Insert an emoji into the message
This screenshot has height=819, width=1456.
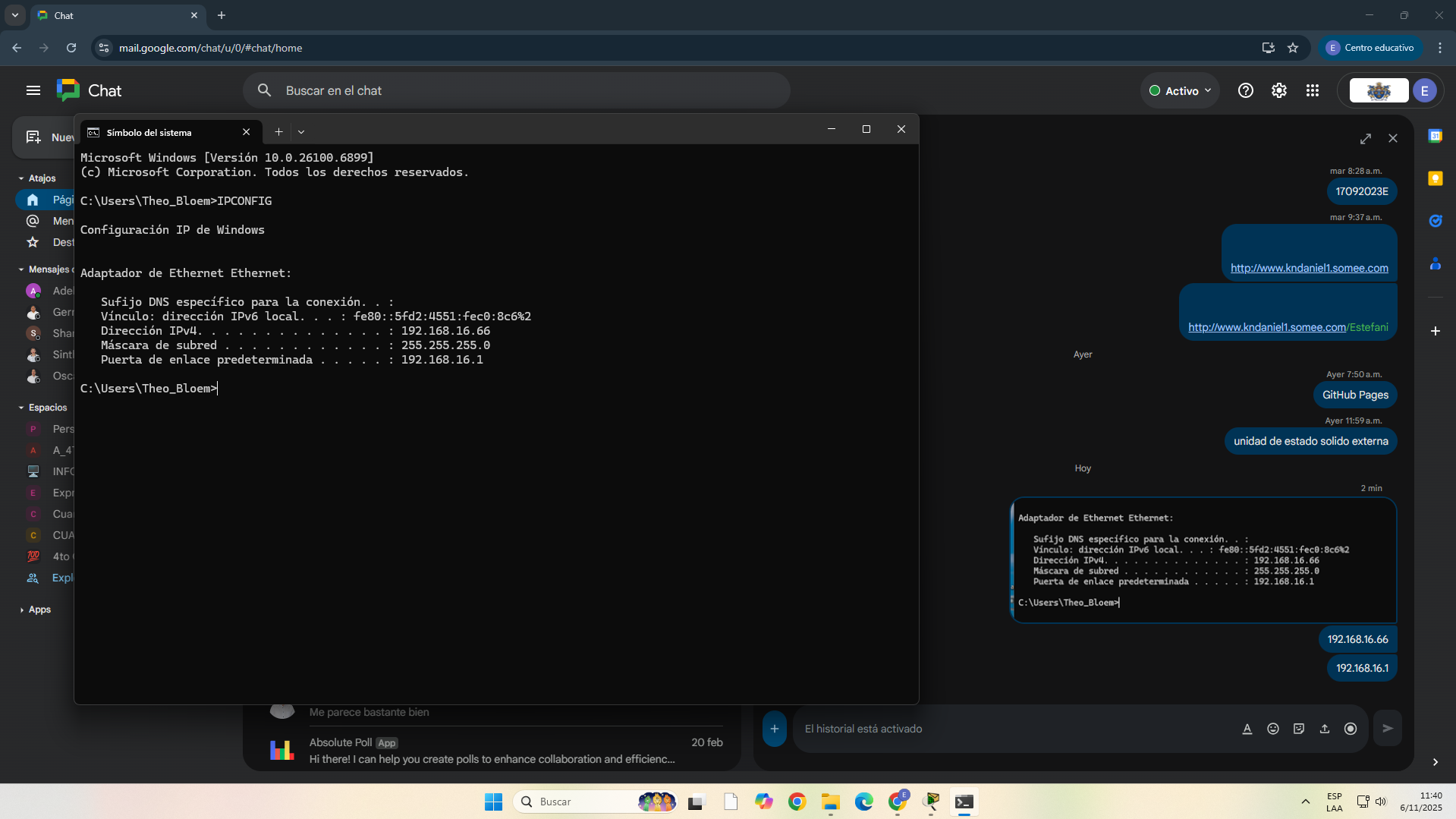point(1273,728)
